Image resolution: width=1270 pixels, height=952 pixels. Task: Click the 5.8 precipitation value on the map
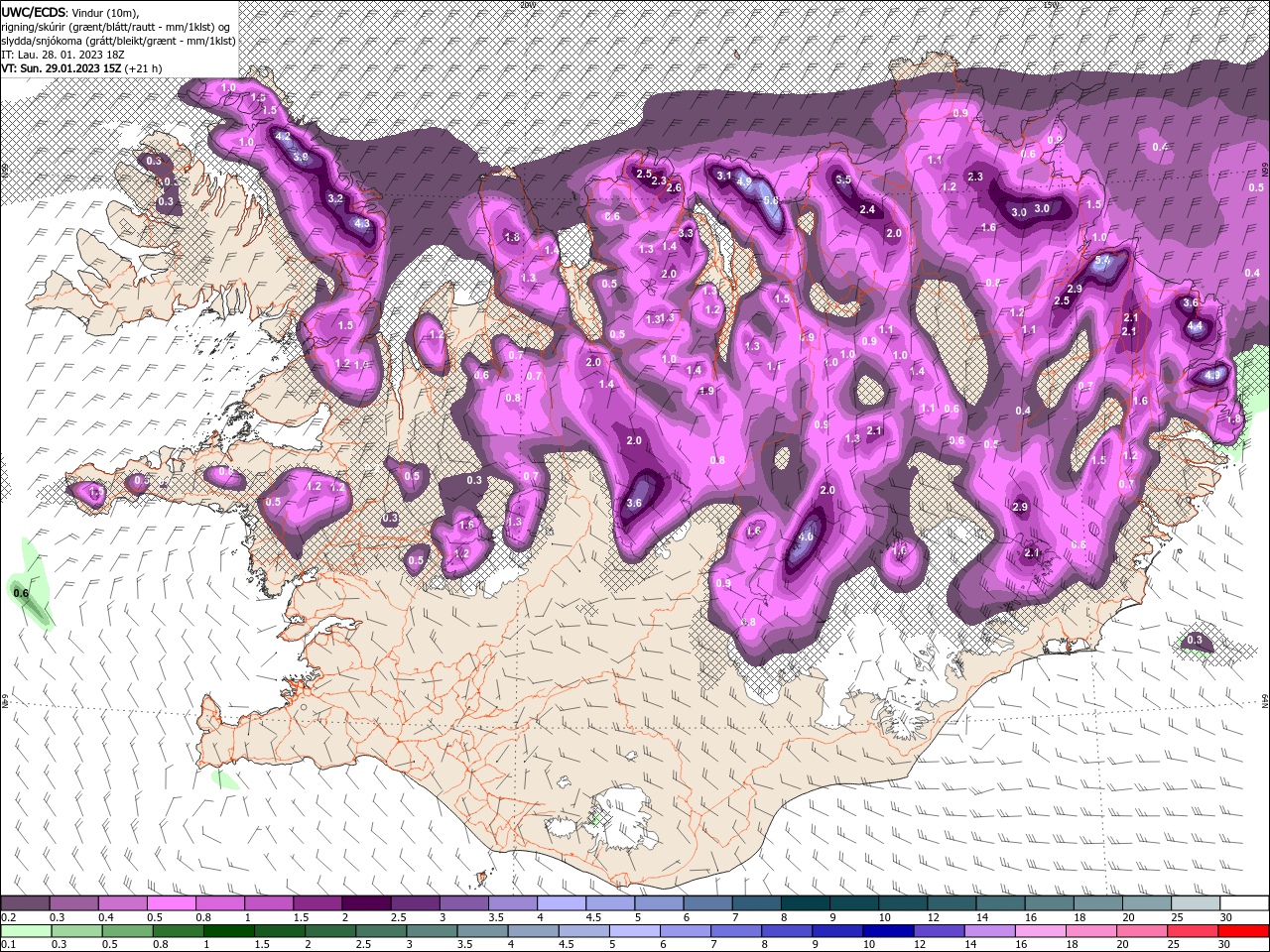click(x=771, y=200)
